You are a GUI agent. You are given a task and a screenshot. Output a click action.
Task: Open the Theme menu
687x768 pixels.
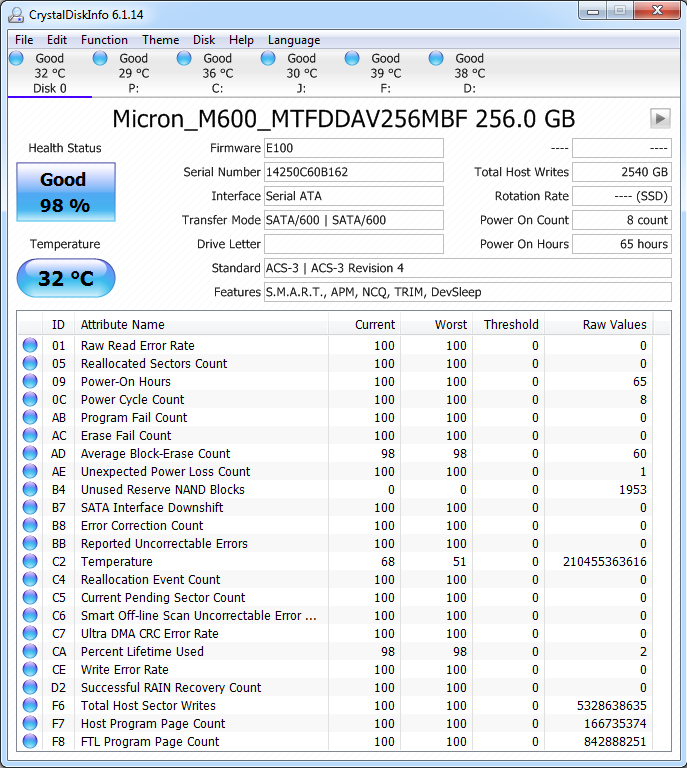[160, 40]
